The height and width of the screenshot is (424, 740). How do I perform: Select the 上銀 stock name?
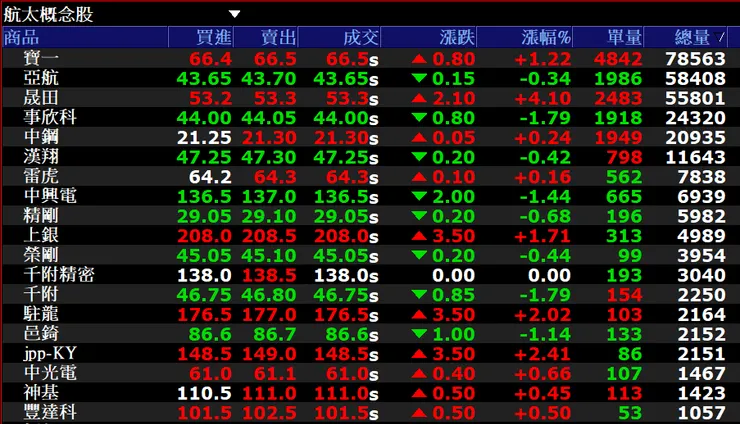pos(42,236)
